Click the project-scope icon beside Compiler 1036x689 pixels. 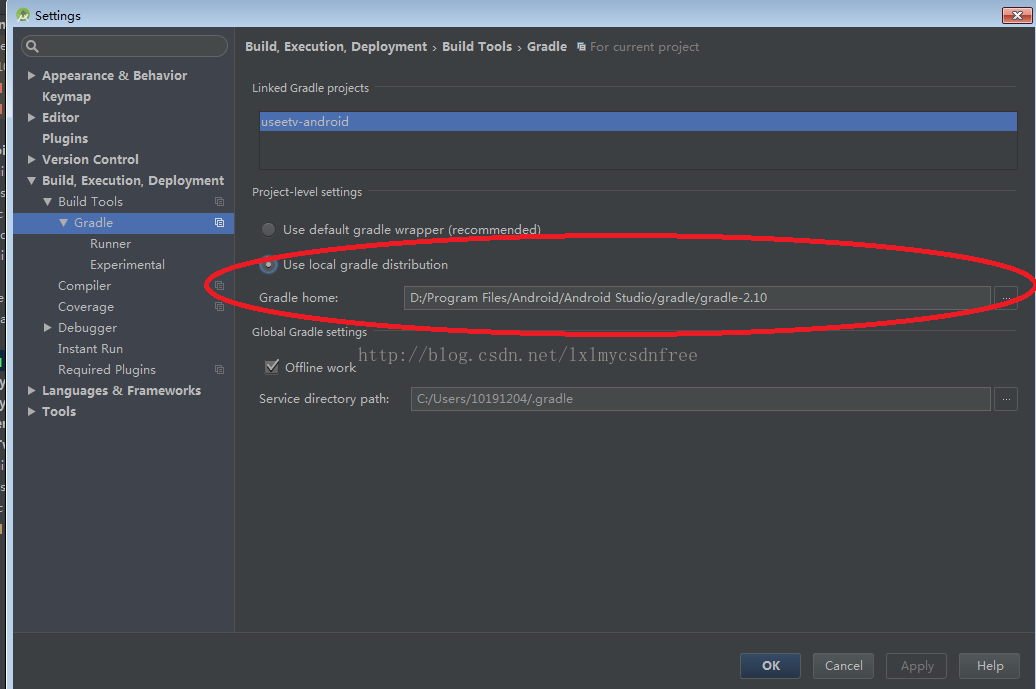[219, 286]
